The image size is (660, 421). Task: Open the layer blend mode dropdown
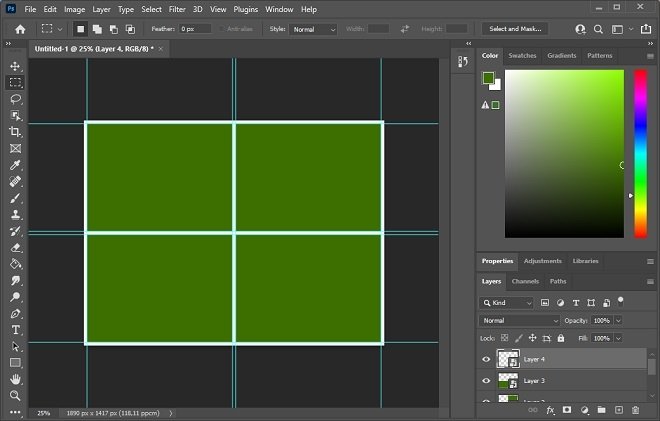519,320
